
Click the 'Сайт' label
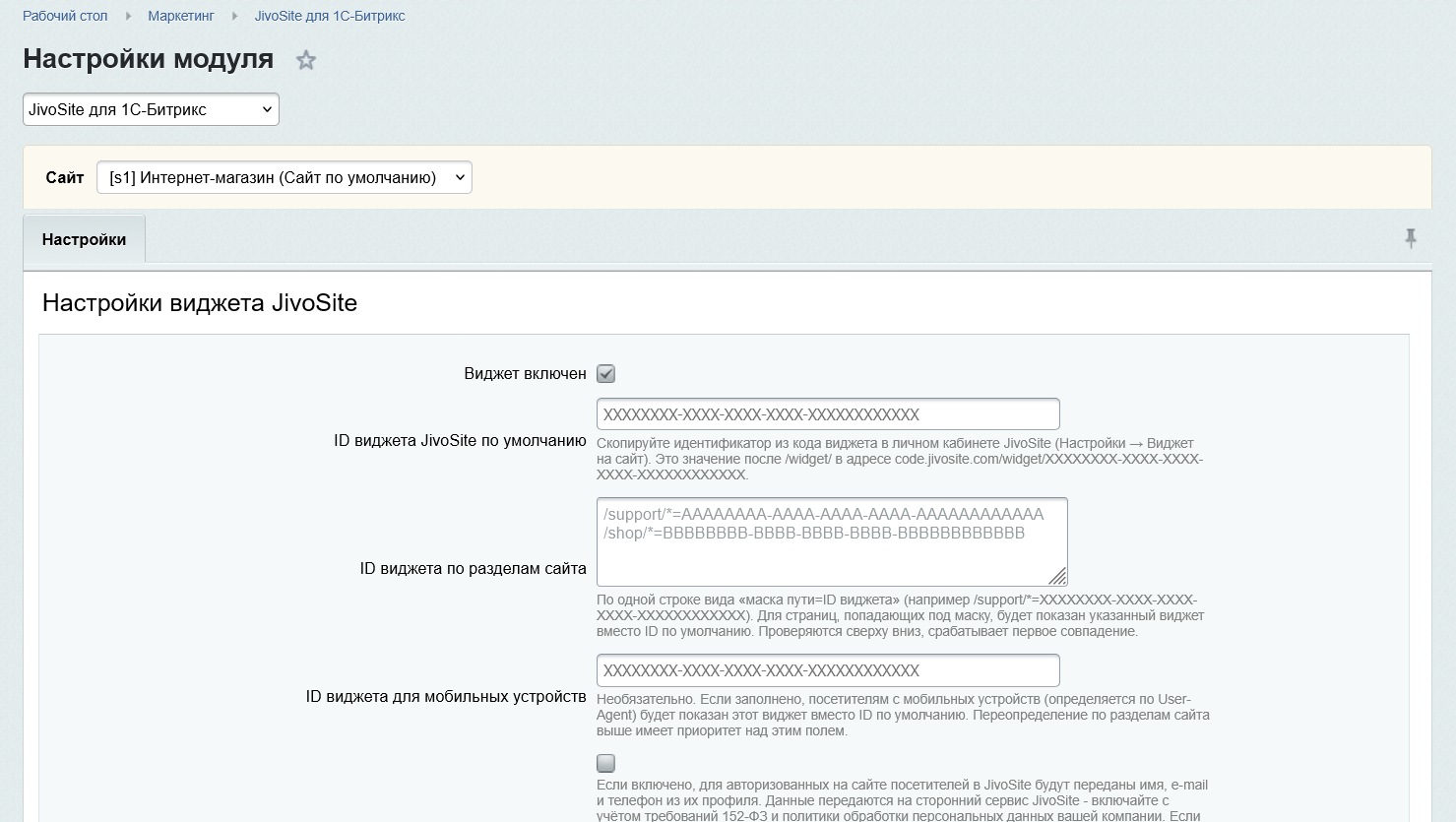(x=65, y=178)
